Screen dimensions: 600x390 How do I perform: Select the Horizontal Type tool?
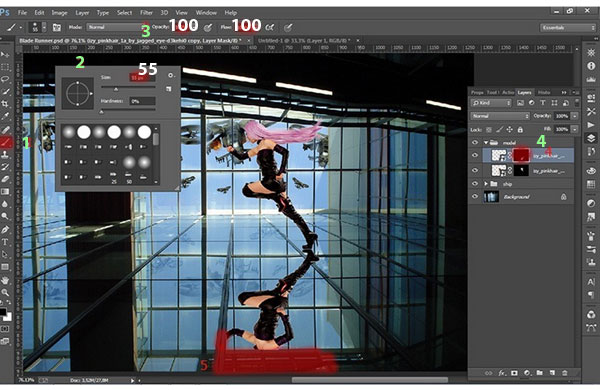tap(5, 242)
